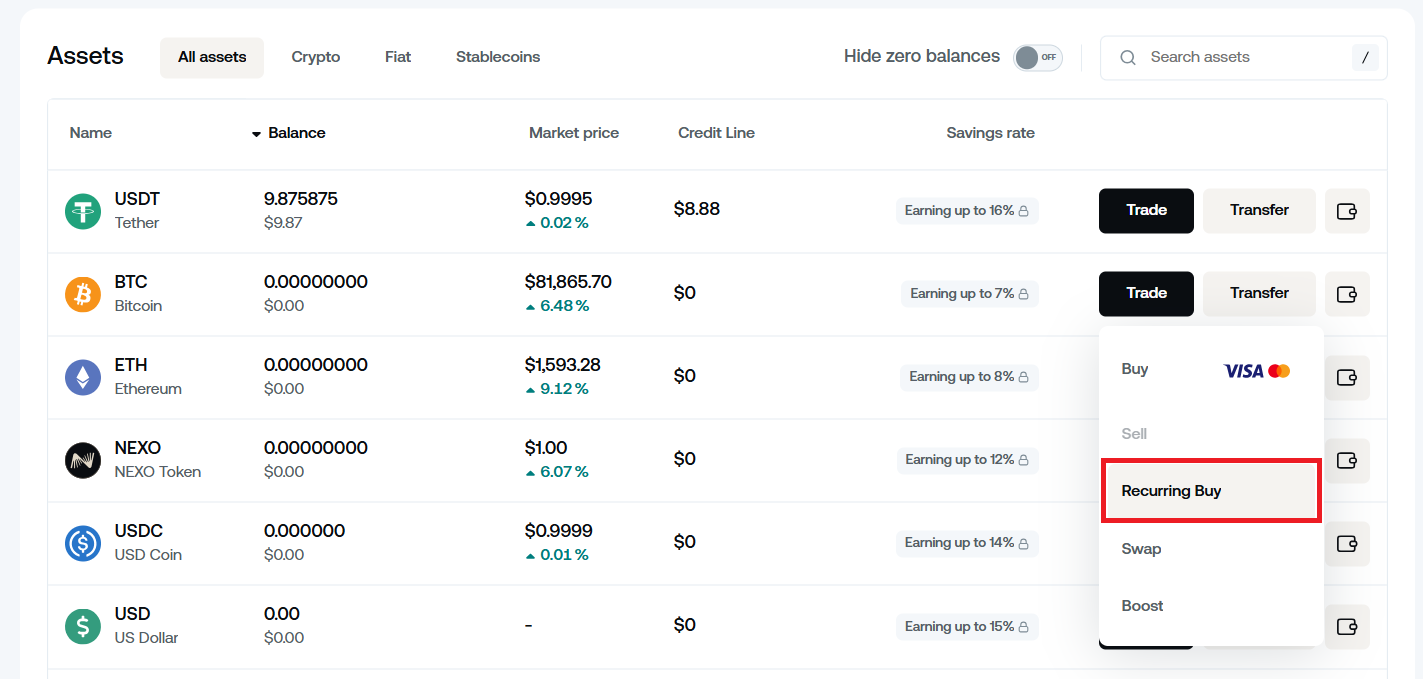Select the All assets tab
The width and height of the screenshot is (1423, 679).
click(212, 57)
